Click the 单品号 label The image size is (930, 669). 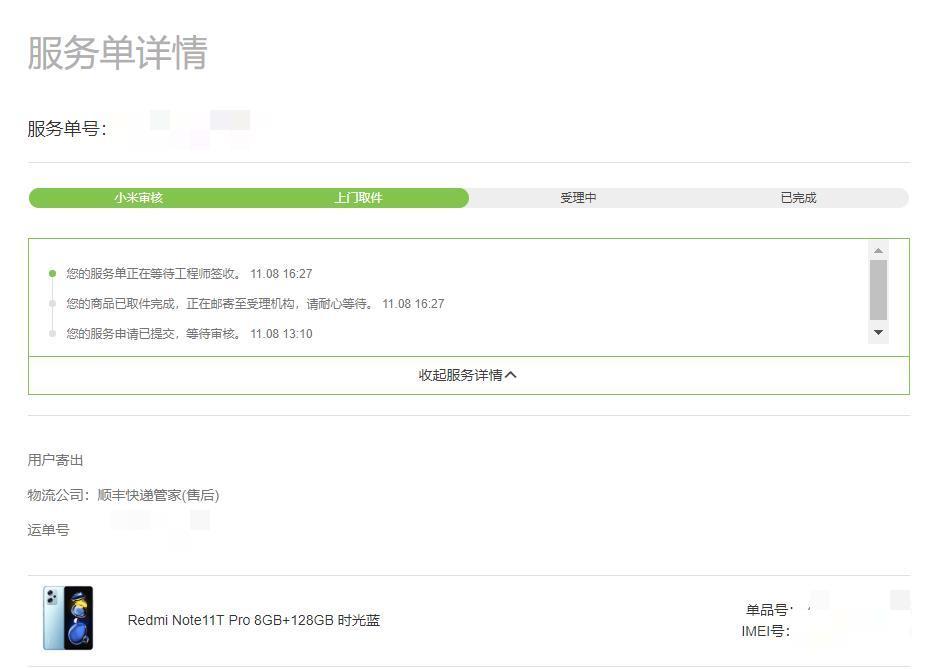pyautogui.click(x=769, y=610)
